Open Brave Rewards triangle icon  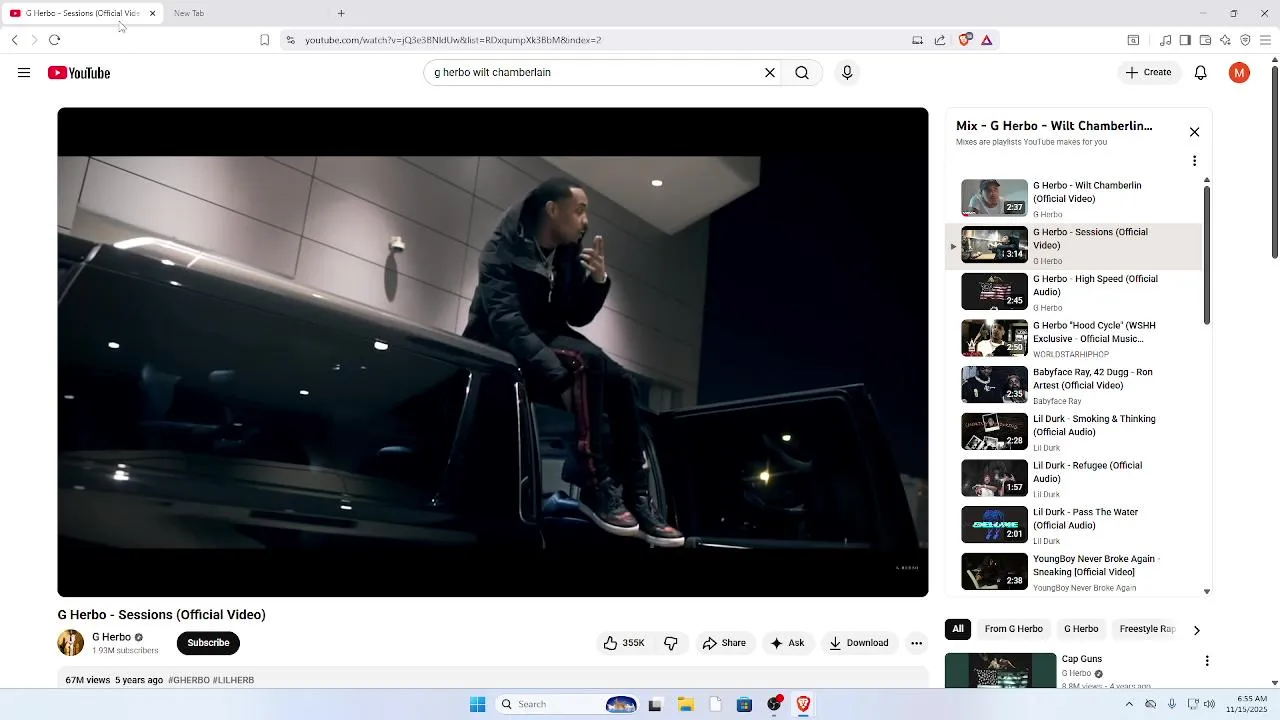pos(986,40)
